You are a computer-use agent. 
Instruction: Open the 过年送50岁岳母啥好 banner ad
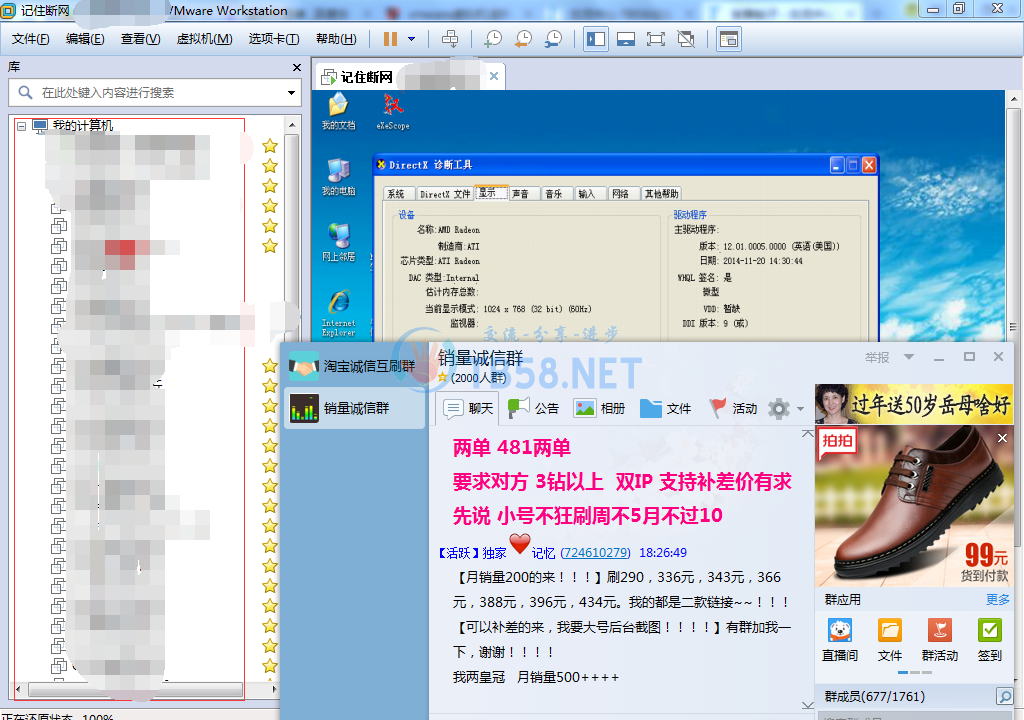pyautogui.click(x=914, y=404)
